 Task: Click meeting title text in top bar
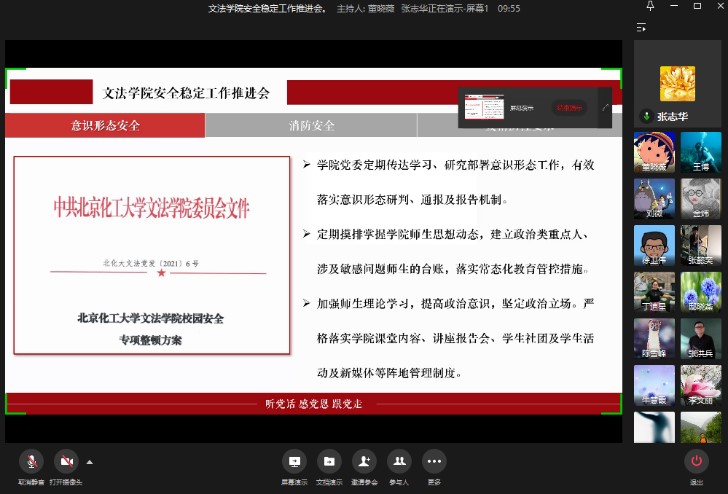267,8
